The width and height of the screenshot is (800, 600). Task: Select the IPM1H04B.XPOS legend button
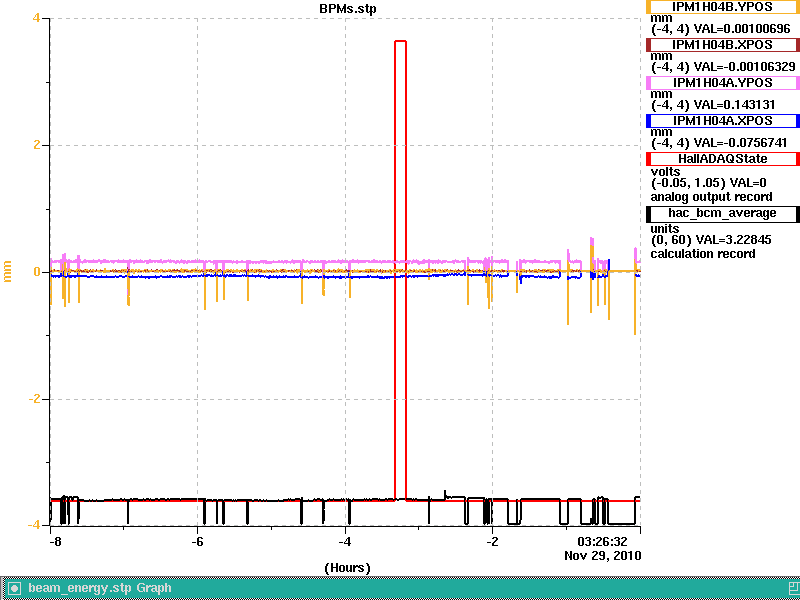pyautogui.click(x=722, y=45)
